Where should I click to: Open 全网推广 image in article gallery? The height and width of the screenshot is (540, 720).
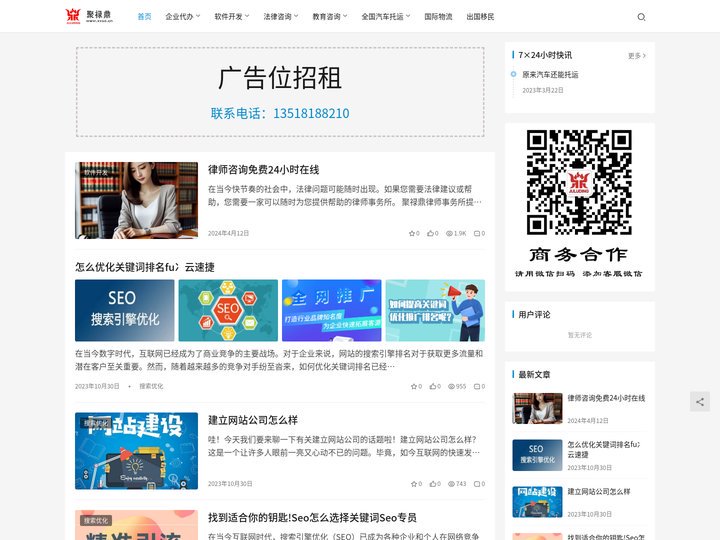332,310
